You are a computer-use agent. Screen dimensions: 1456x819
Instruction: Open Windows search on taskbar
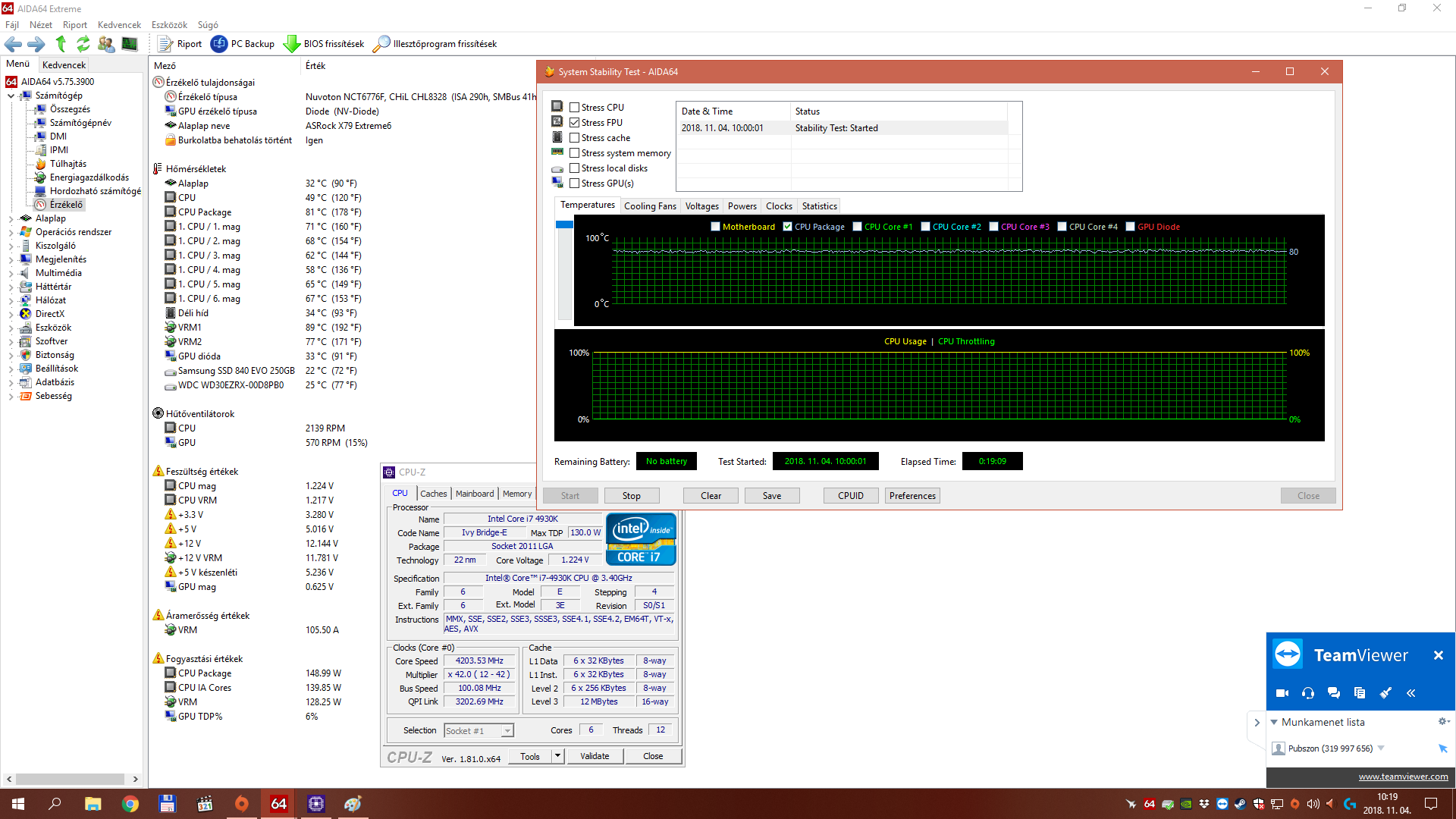click(55, 804)
